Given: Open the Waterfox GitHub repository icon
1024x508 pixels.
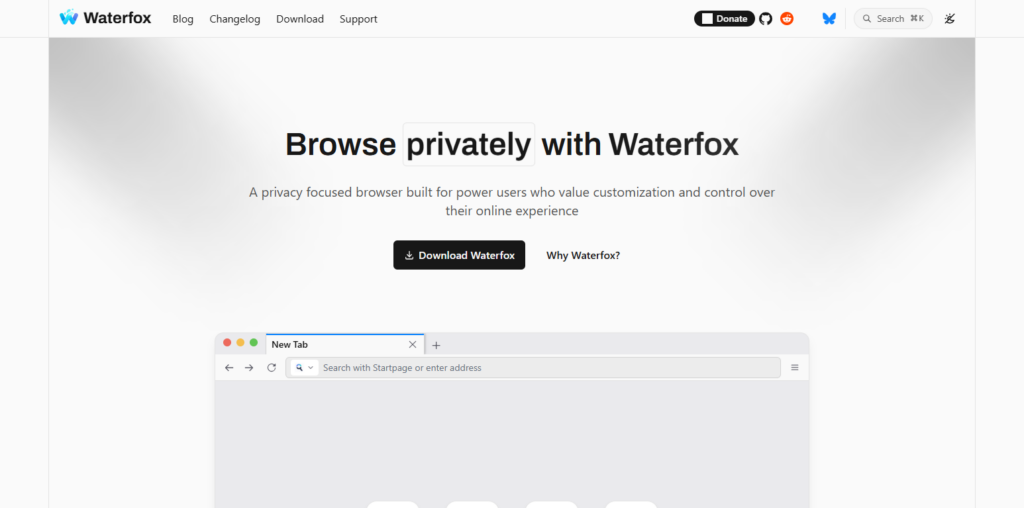Looking at the screenshot, I should (x=765, y=19).
